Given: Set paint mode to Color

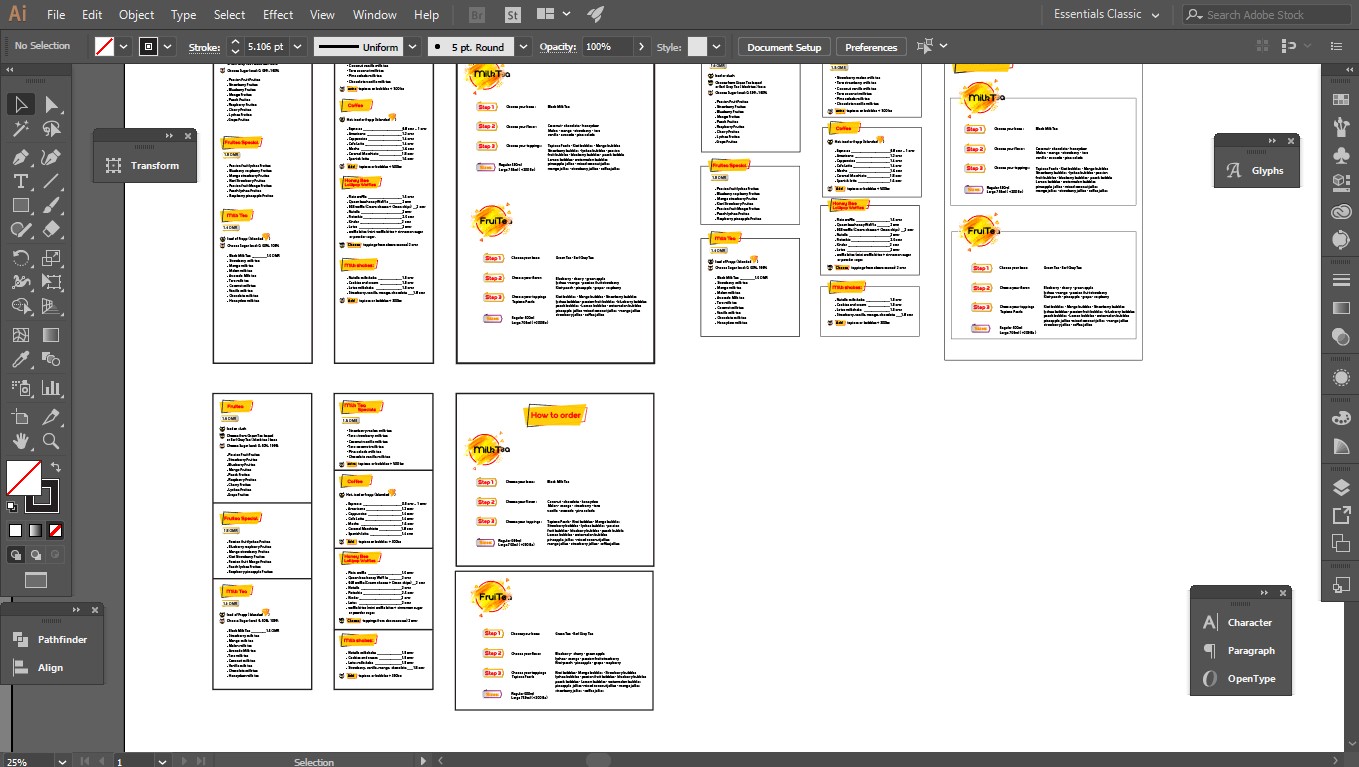Looking at the screenshot, I should click(x=16, y=530).
